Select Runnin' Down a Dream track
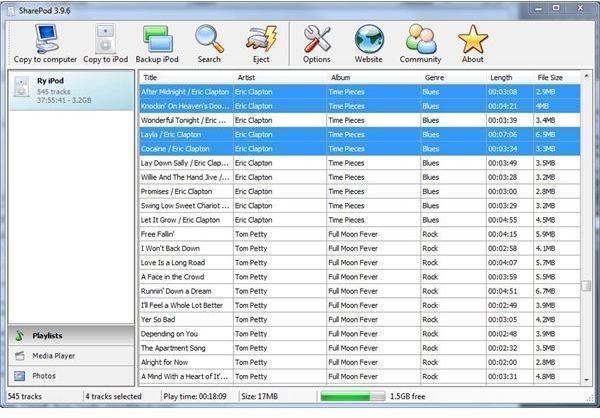 (360, 291)
